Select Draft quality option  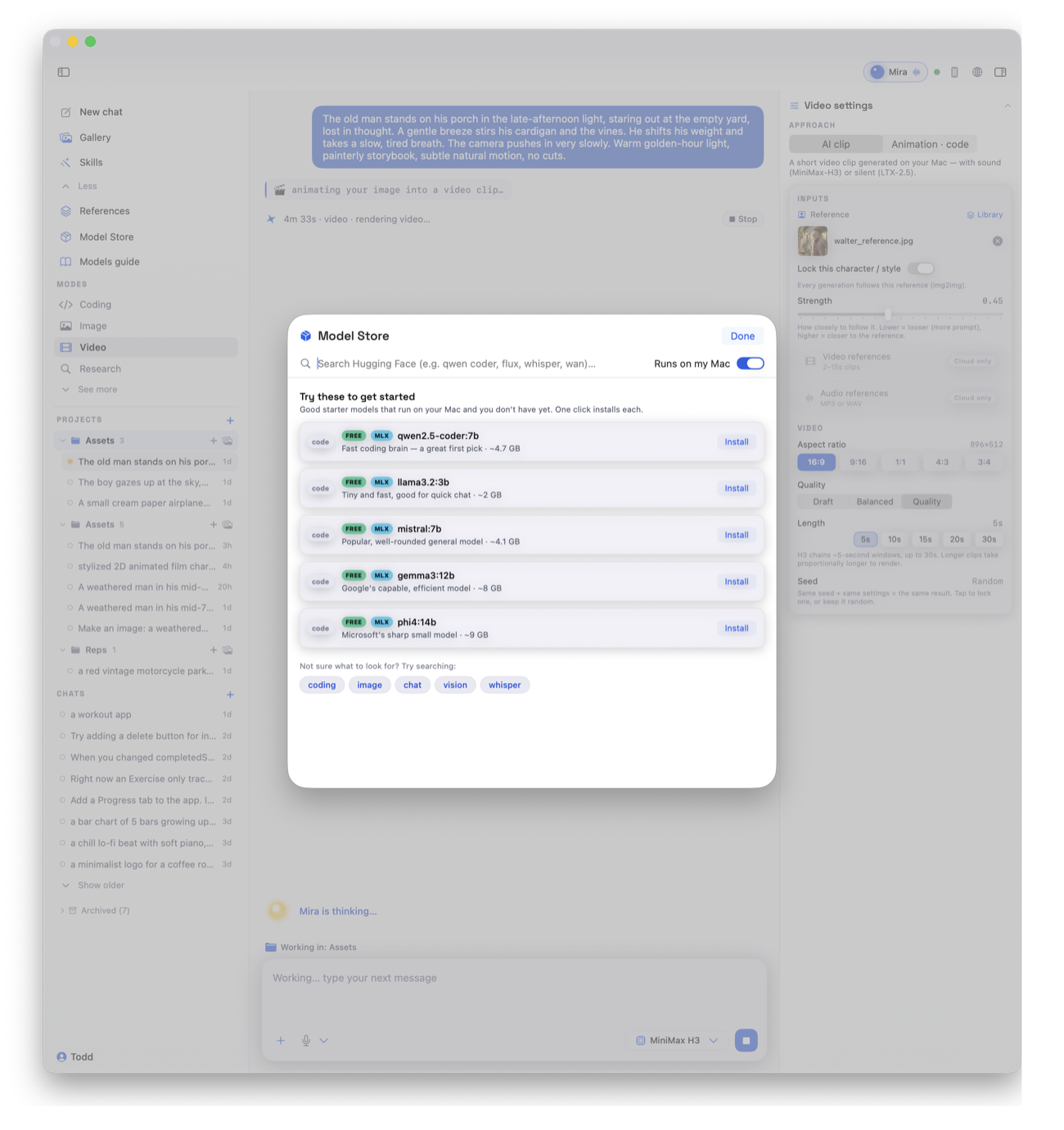click(823, 501)
